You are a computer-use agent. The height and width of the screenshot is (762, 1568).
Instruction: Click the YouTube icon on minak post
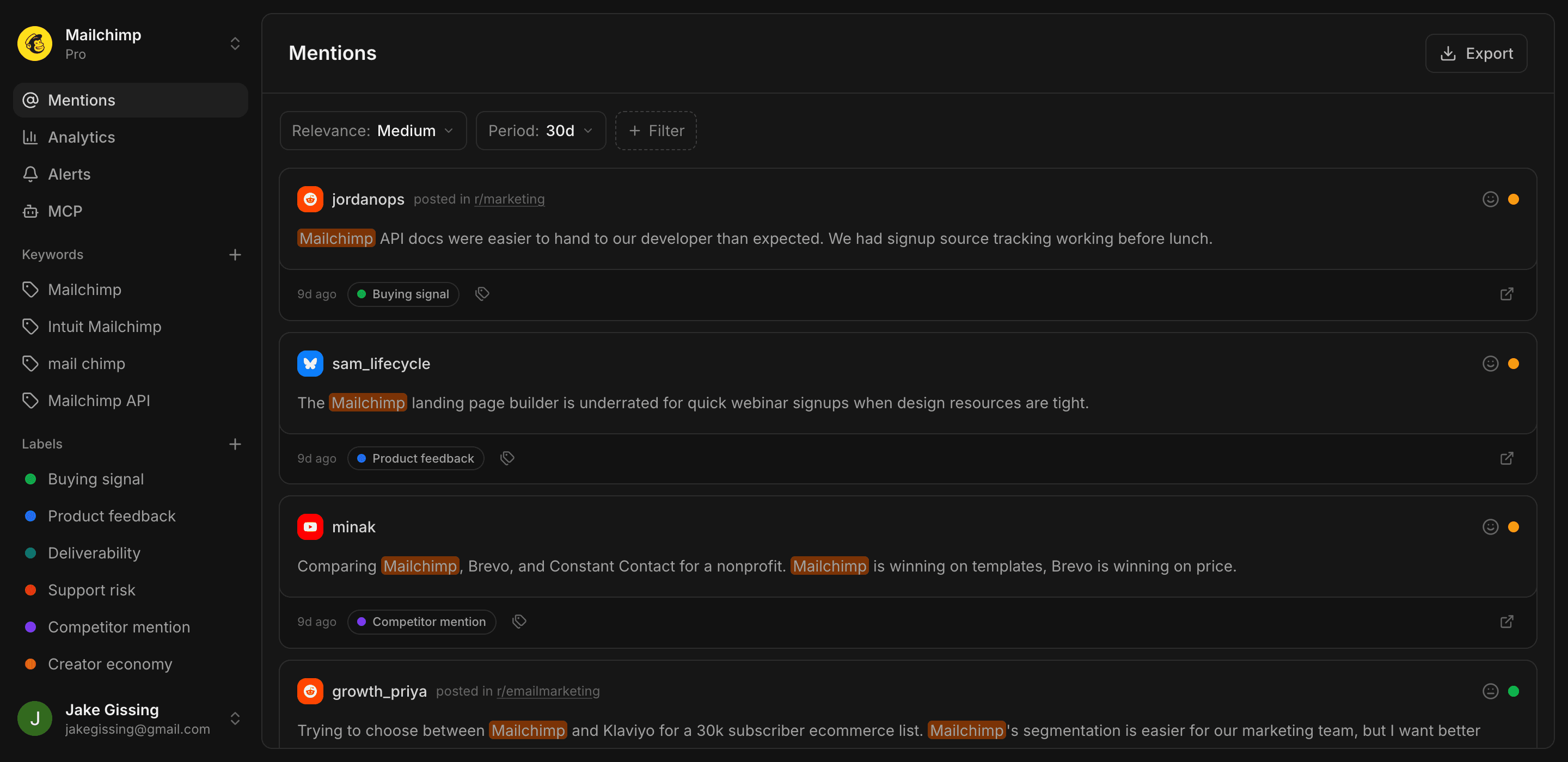coord(310,527)
